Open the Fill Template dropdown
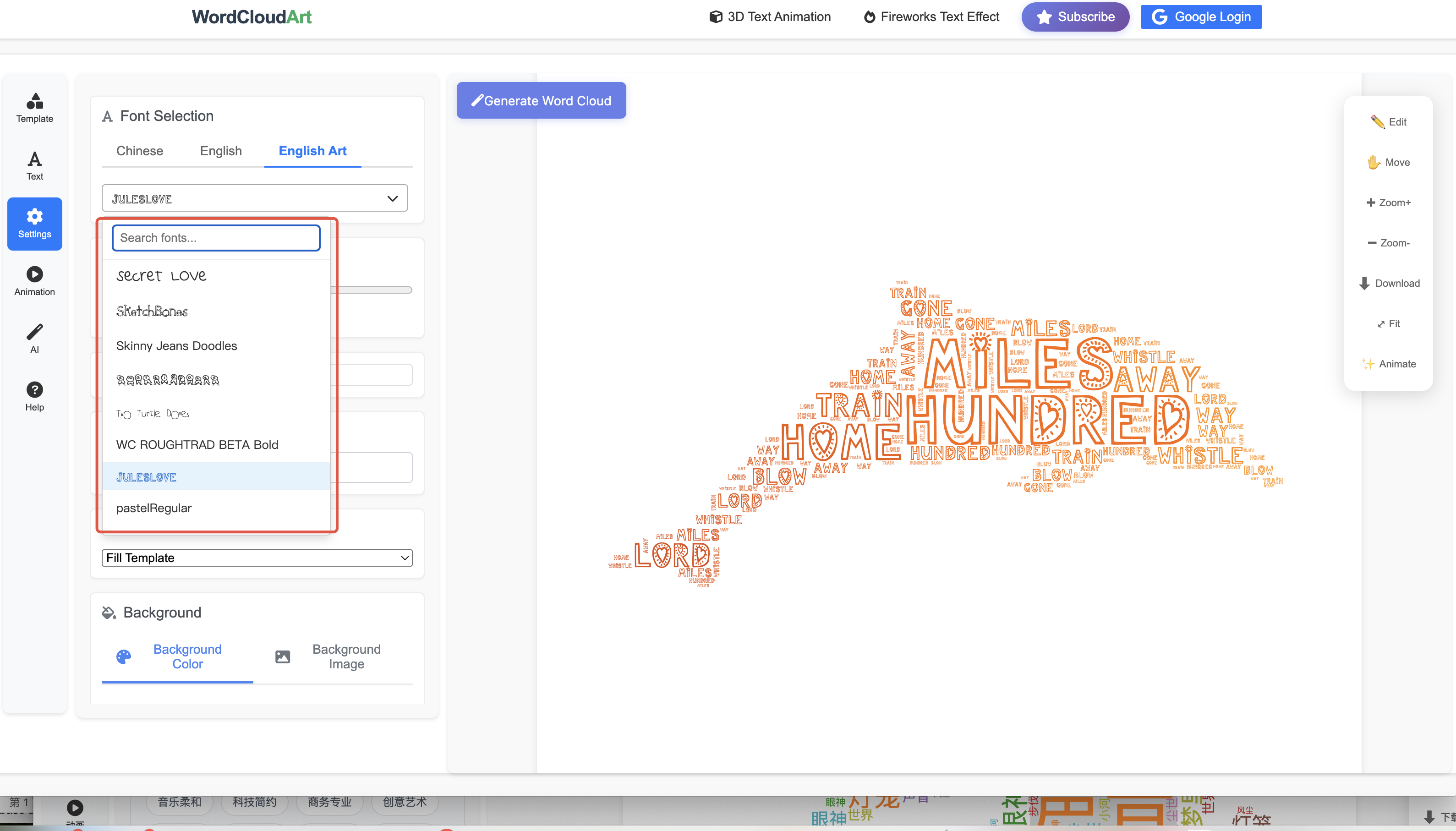1456x831 pixels. coord(256,558)
